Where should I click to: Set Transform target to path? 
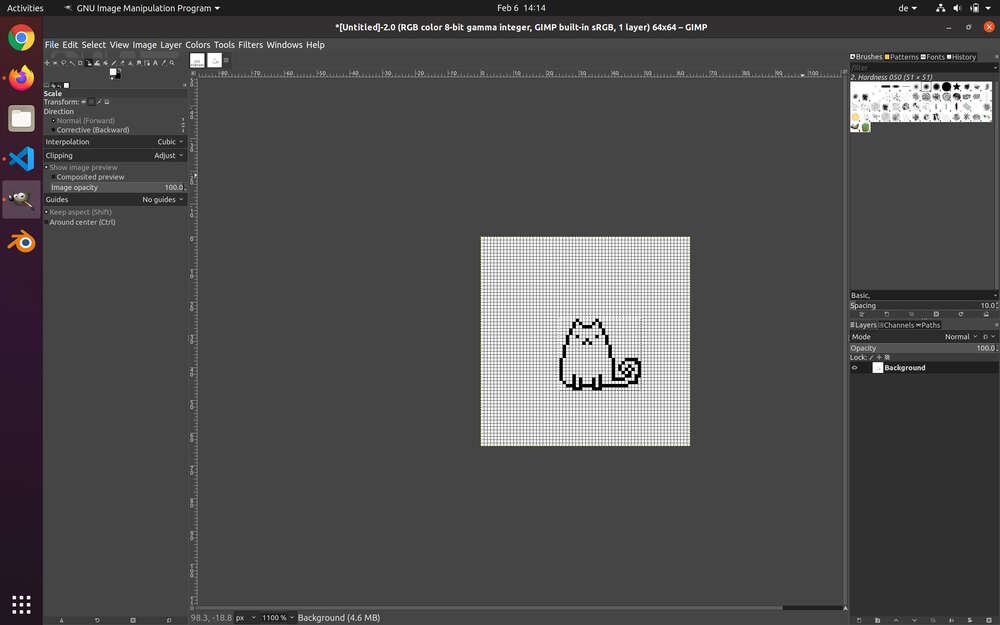[99, 102]
